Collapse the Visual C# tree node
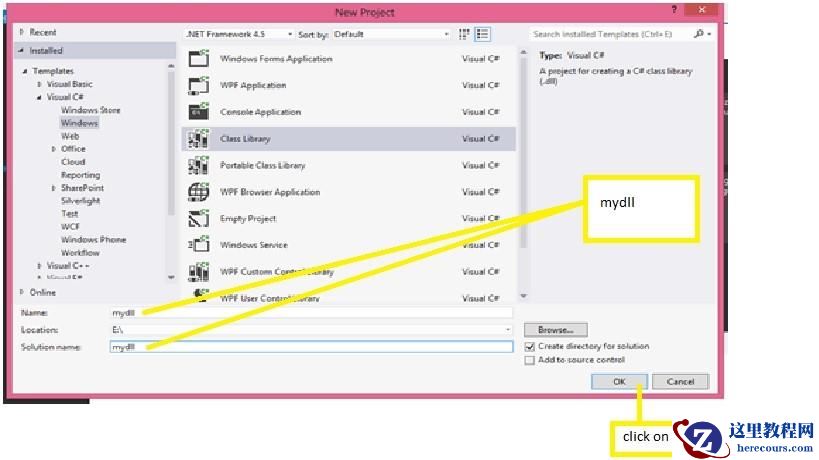The image size is (819, 460). (39, 97)
